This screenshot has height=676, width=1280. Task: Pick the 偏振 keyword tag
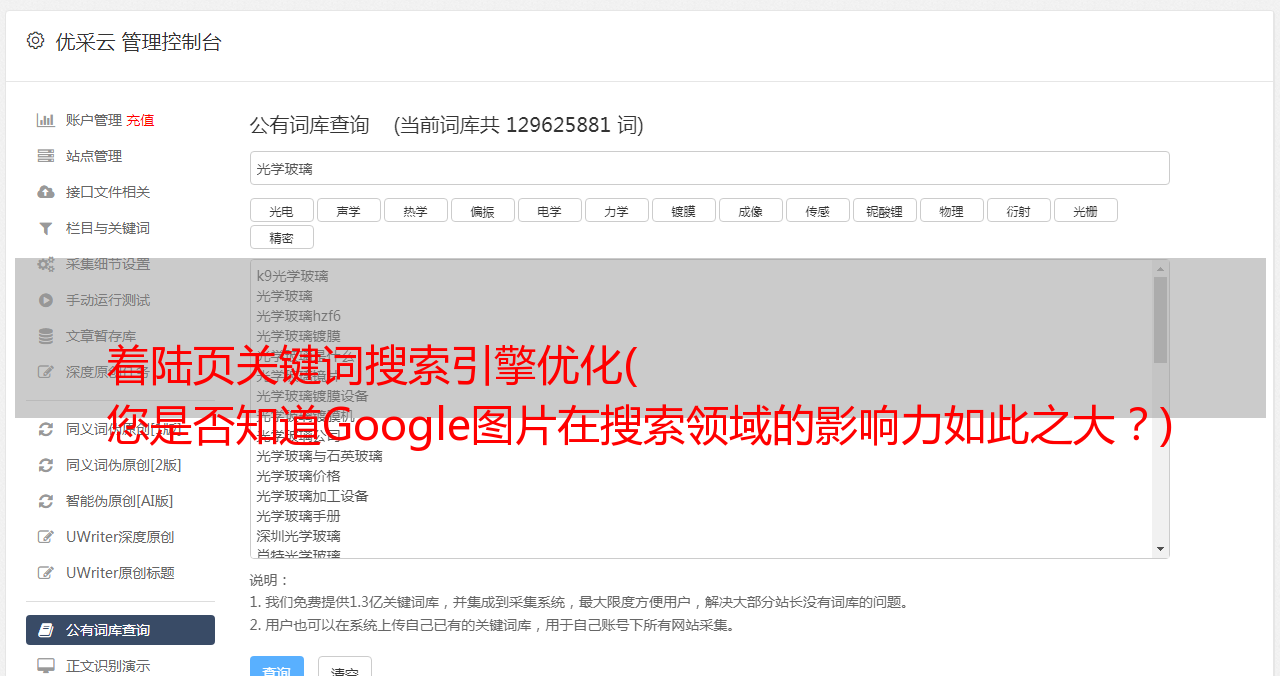(x=482, y=210)
